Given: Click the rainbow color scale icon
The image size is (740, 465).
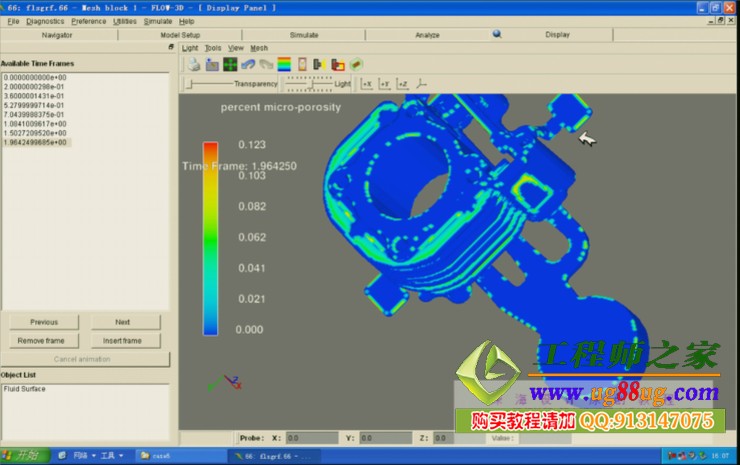Looking at the screenshot, I should click(284, 64).
